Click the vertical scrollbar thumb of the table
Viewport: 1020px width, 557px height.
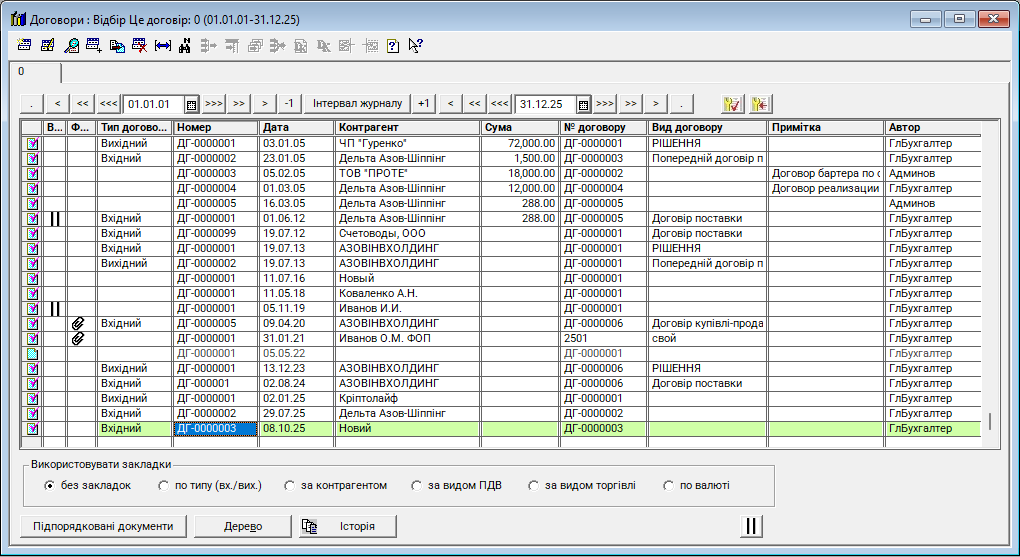pyautogui.click(x=989, y=421)
